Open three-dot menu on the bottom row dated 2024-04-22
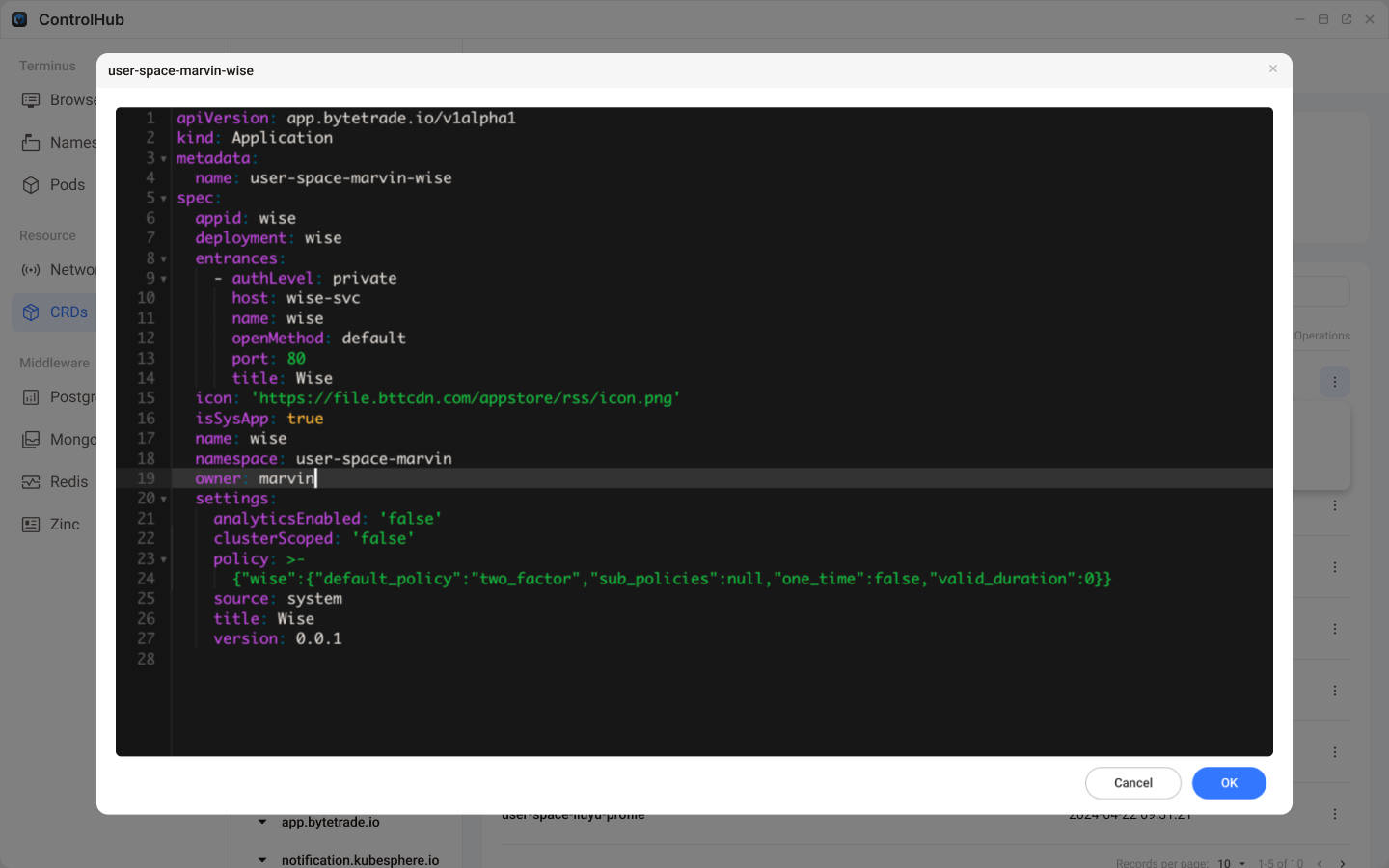Viewport: 1389px width, 868px height. [1335, 814]
